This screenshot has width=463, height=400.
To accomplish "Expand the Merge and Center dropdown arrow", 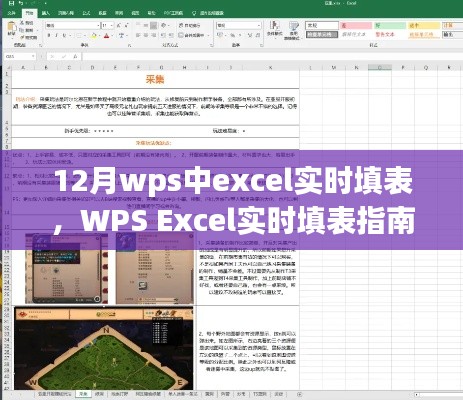I will [208, 35].
